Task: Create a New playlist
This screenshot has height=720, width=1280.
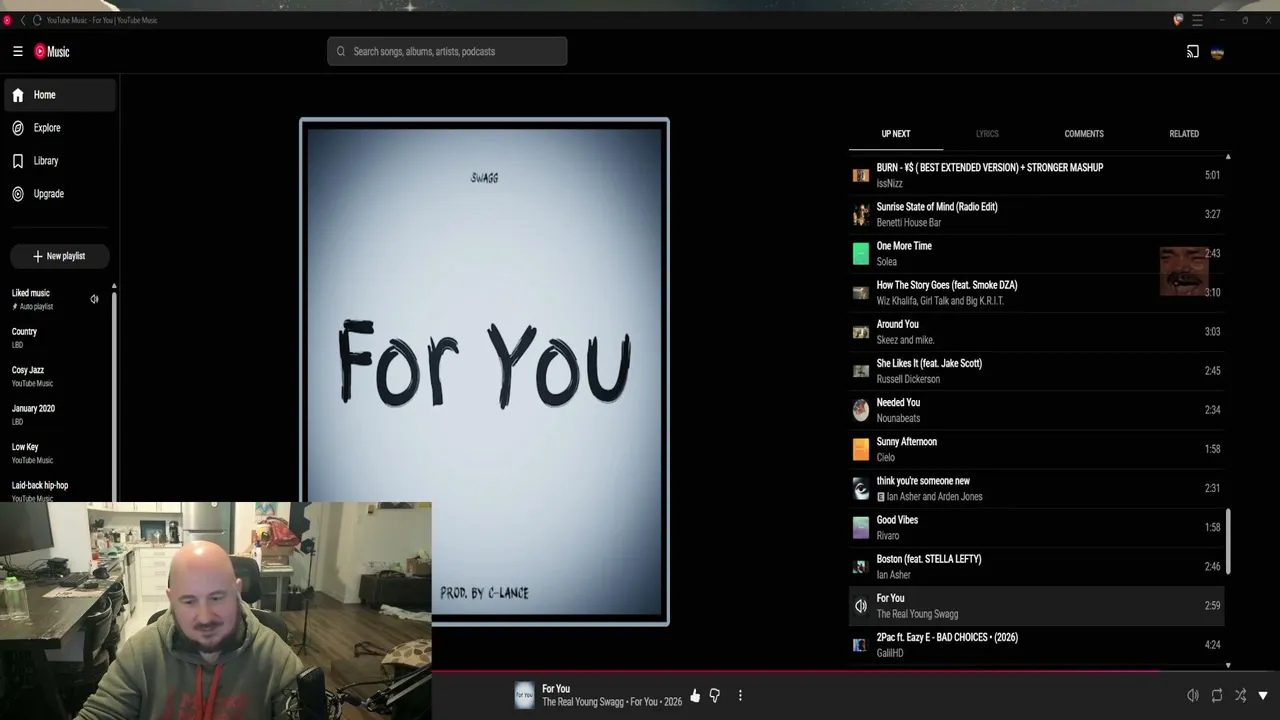Action: pos(59,256)
